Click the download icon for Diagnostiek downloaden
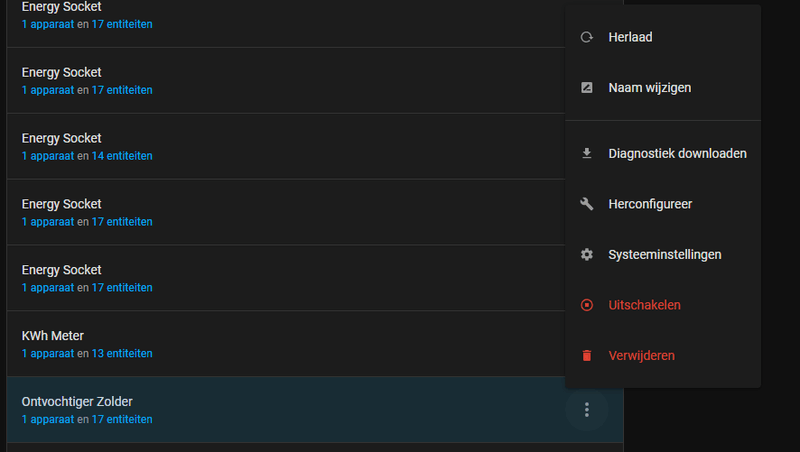Image resolution: width=800 pixels, height=452 pixels. pos(587,154)
